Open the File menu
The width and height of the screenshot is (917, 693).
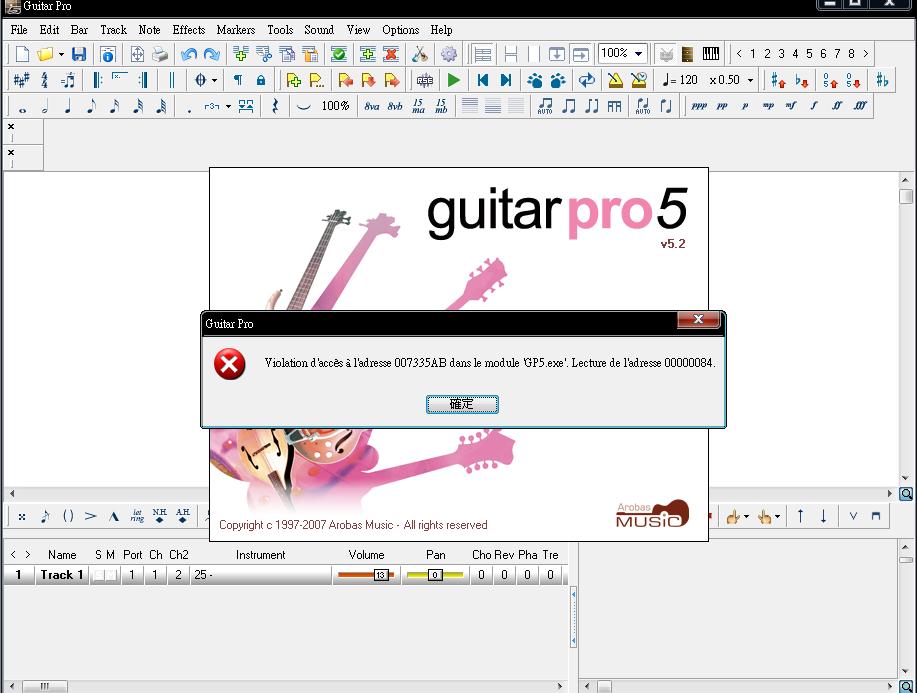(x=19, y=30)
